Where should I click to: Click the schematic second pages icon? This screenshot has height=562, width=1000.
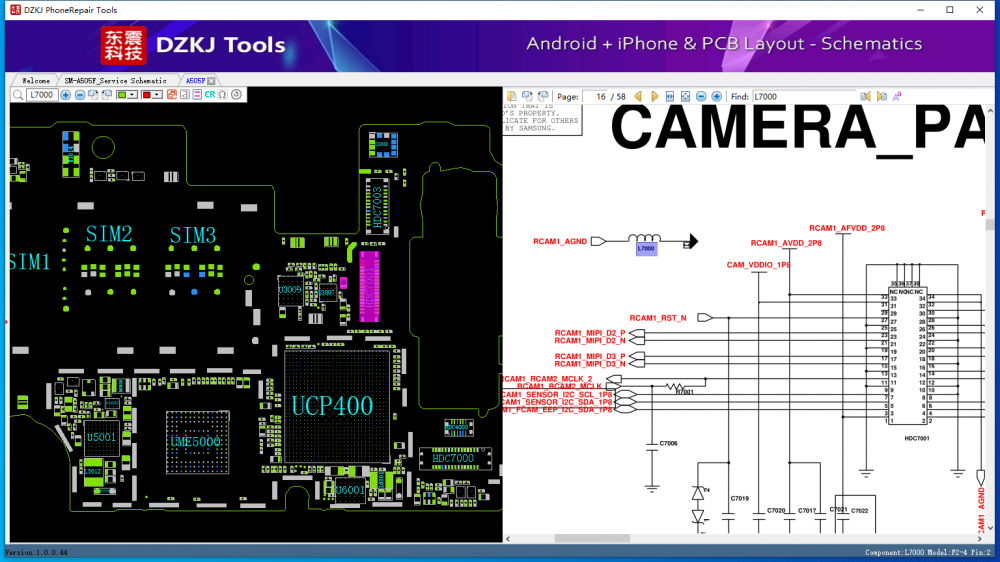coord(543,96)
